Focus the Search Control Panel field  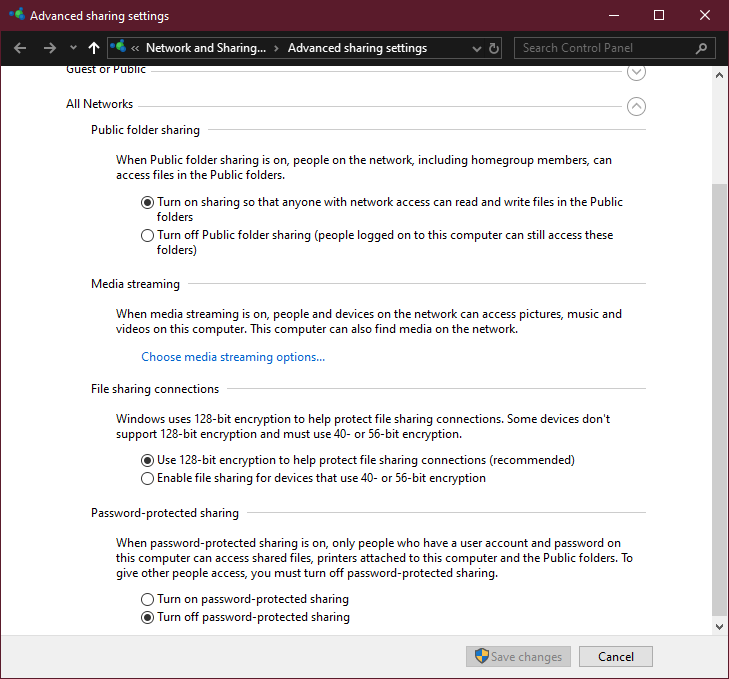click(615, 48)
